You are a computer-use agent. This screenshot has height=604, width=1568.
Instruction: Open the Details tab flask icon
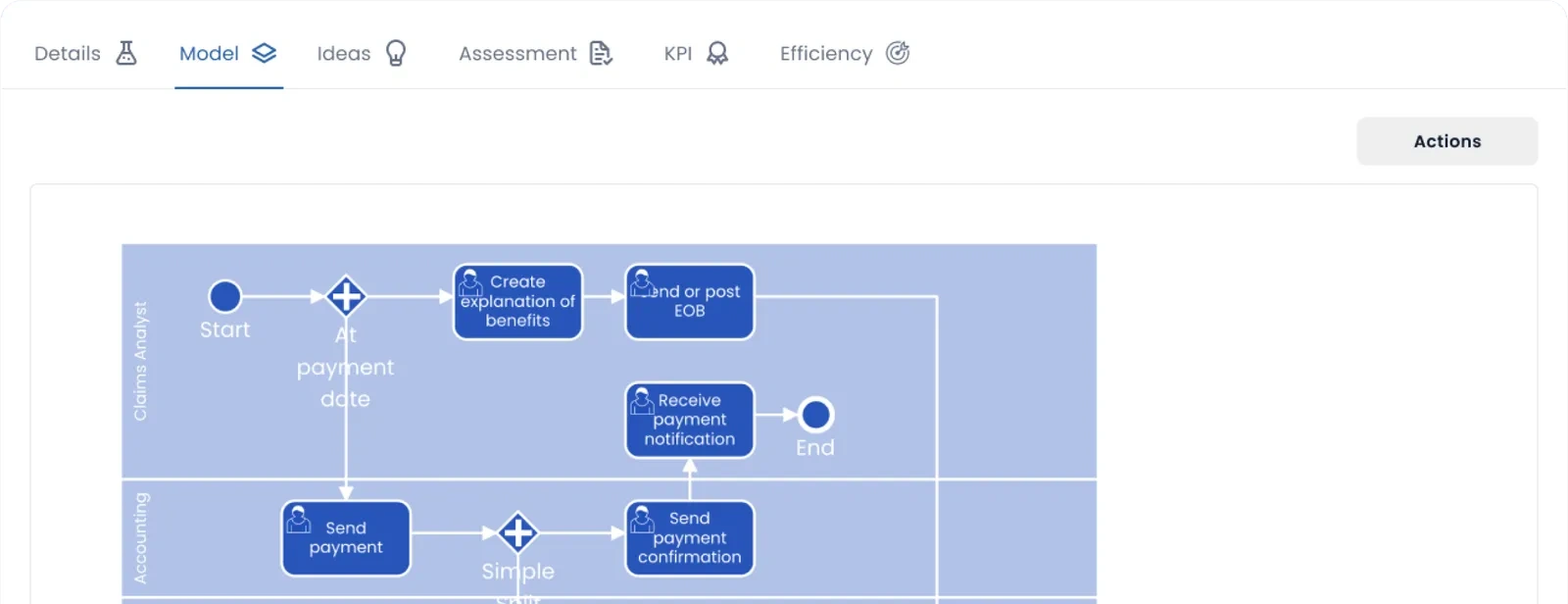pyautogui.click(x=126, y=53)
